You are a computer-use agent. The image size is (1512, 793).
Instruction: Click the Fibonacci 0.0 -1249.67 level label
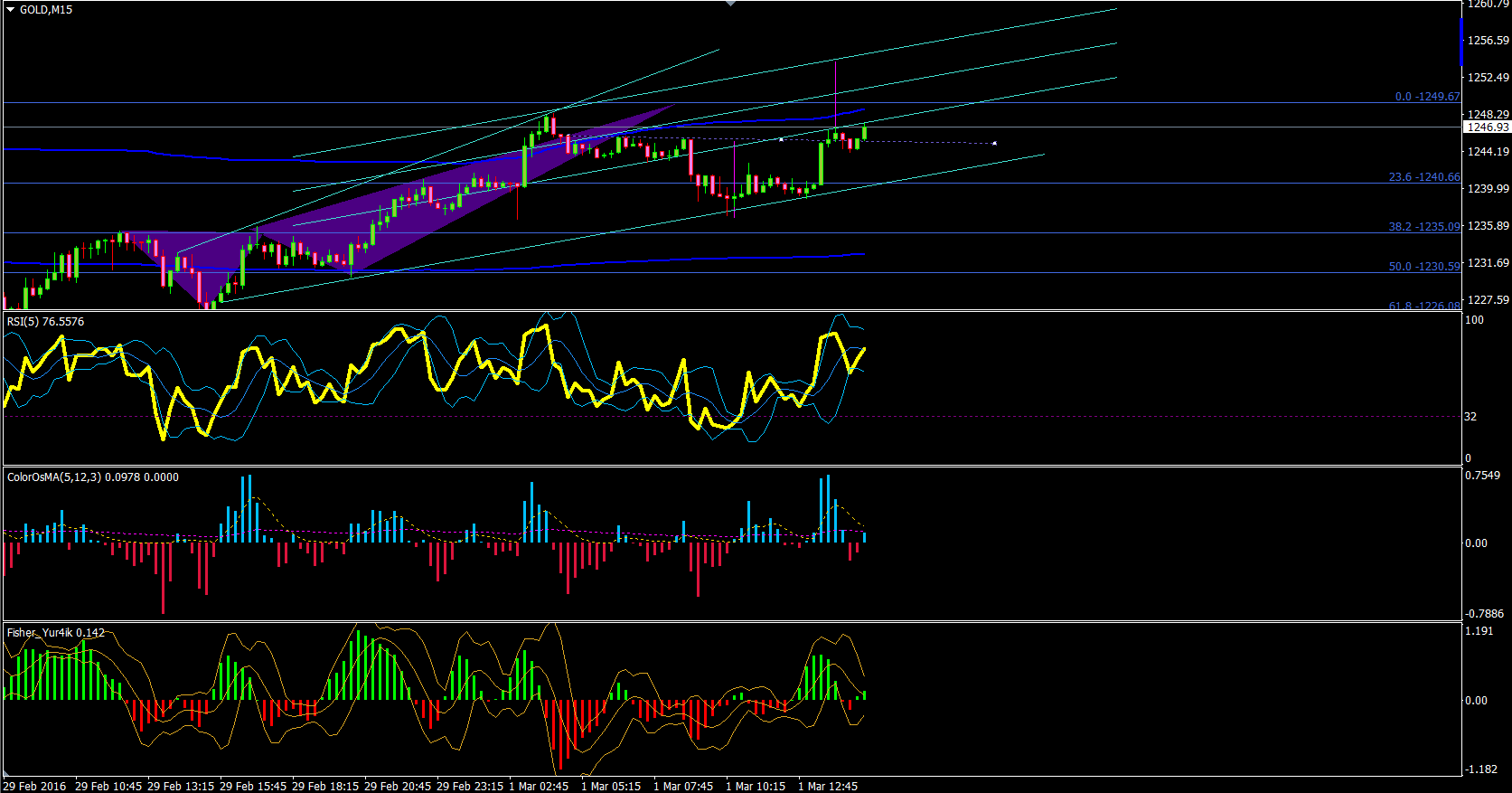click(x=1427, y=96)
